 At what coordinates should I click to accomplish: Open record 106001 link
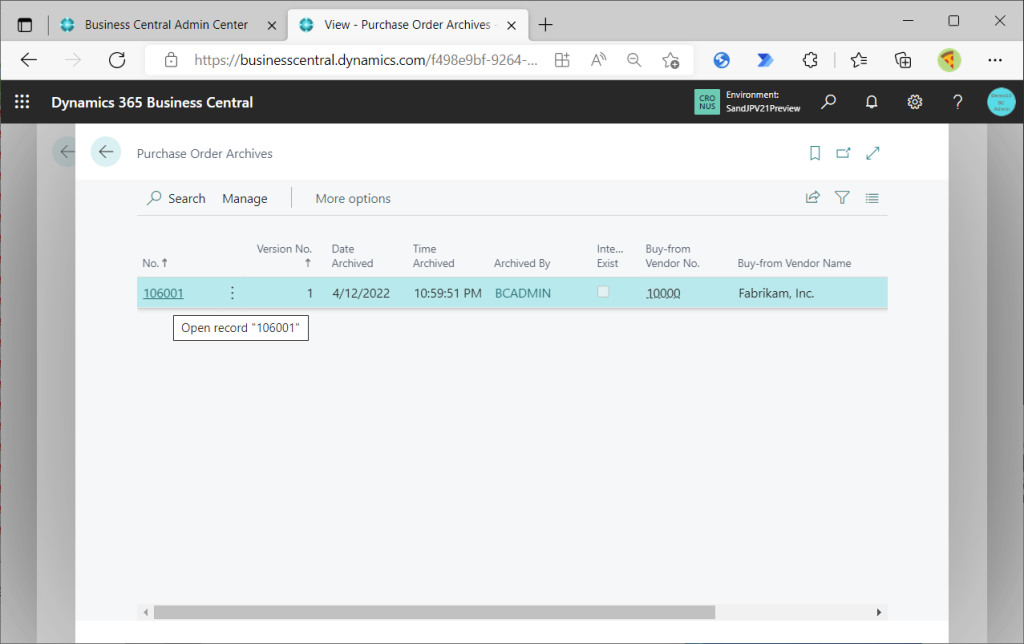pos(163,293)
